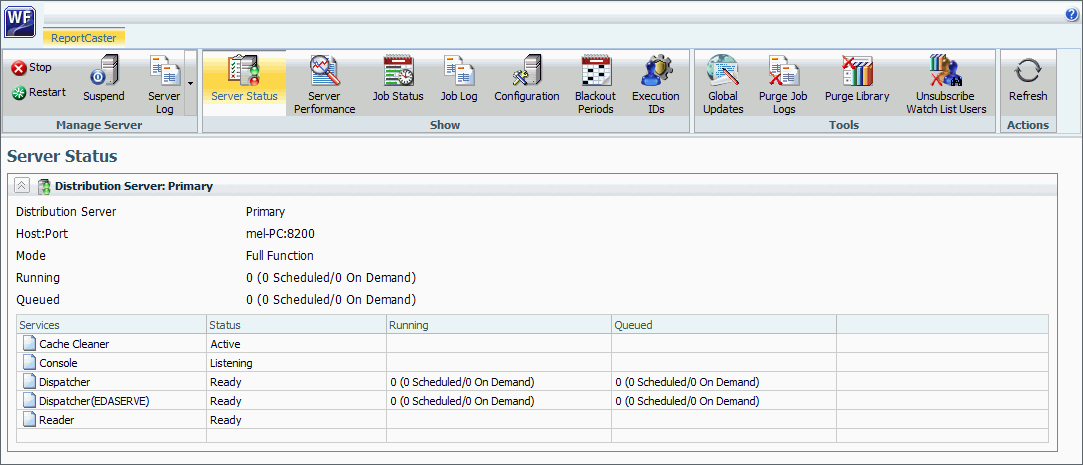Unsubscribe Watch List Users
The image size is (1083, 465).
pyautogui.click(x=946, y=84)
